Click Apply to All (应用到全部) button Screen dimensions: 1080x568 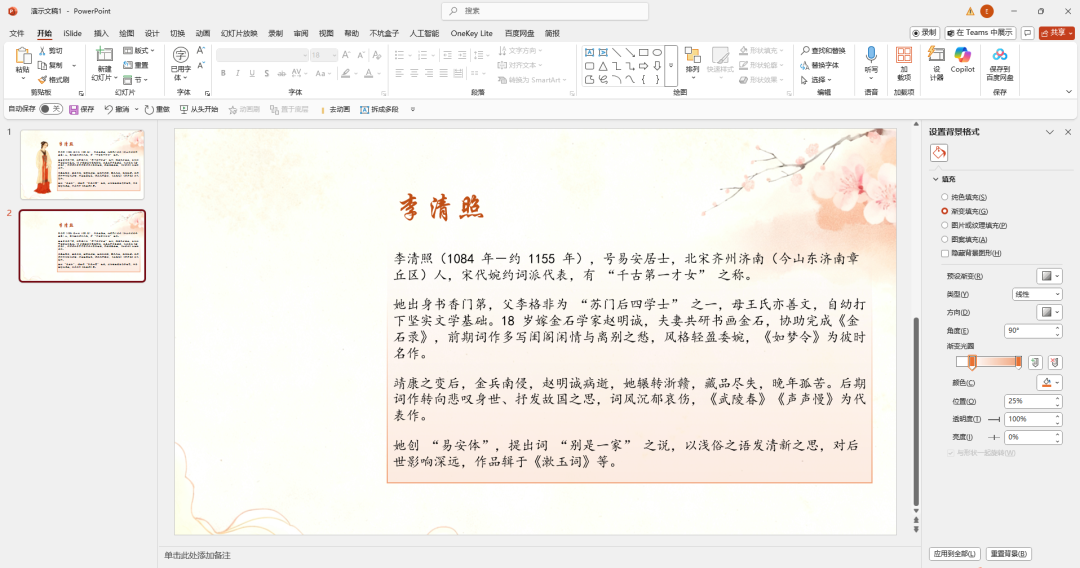click(x=954, y=554)
